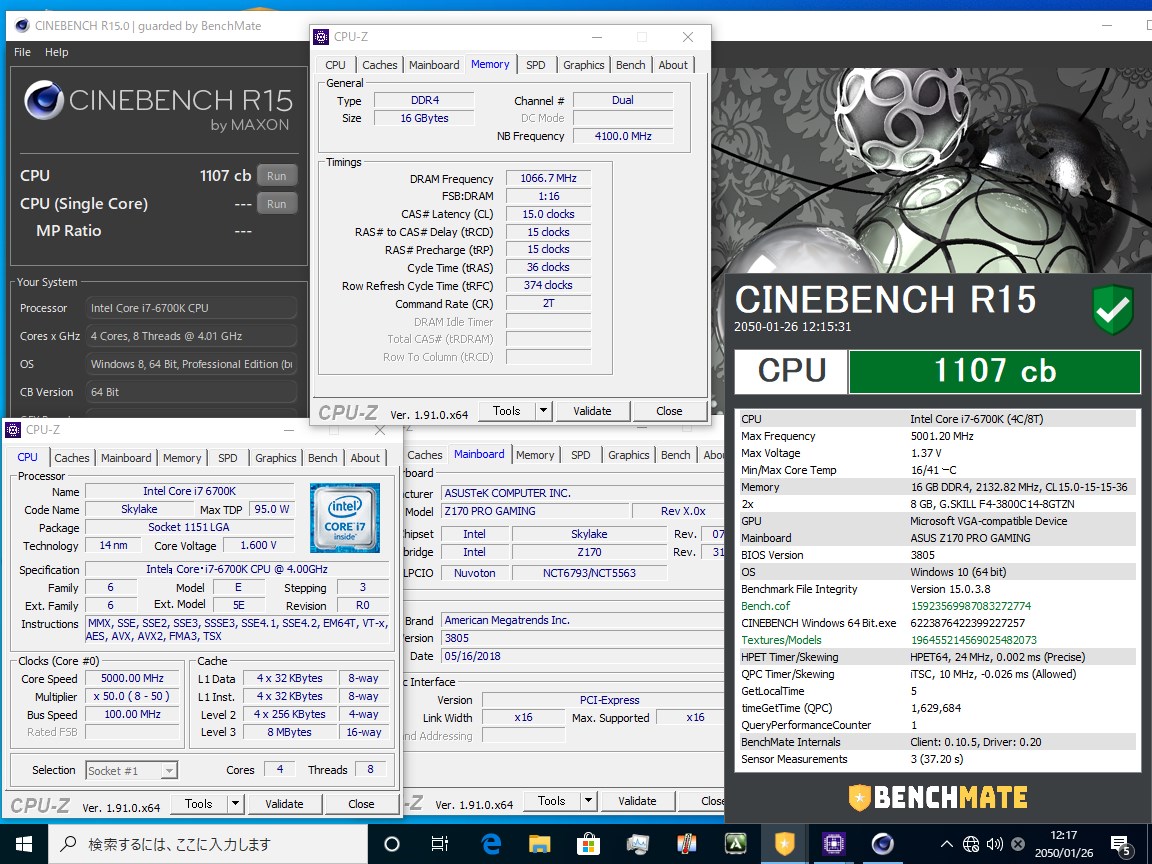Click the Bench.cof green link text
The width and height of the screenshot is (1152, 864).
[x=766, y=606]
